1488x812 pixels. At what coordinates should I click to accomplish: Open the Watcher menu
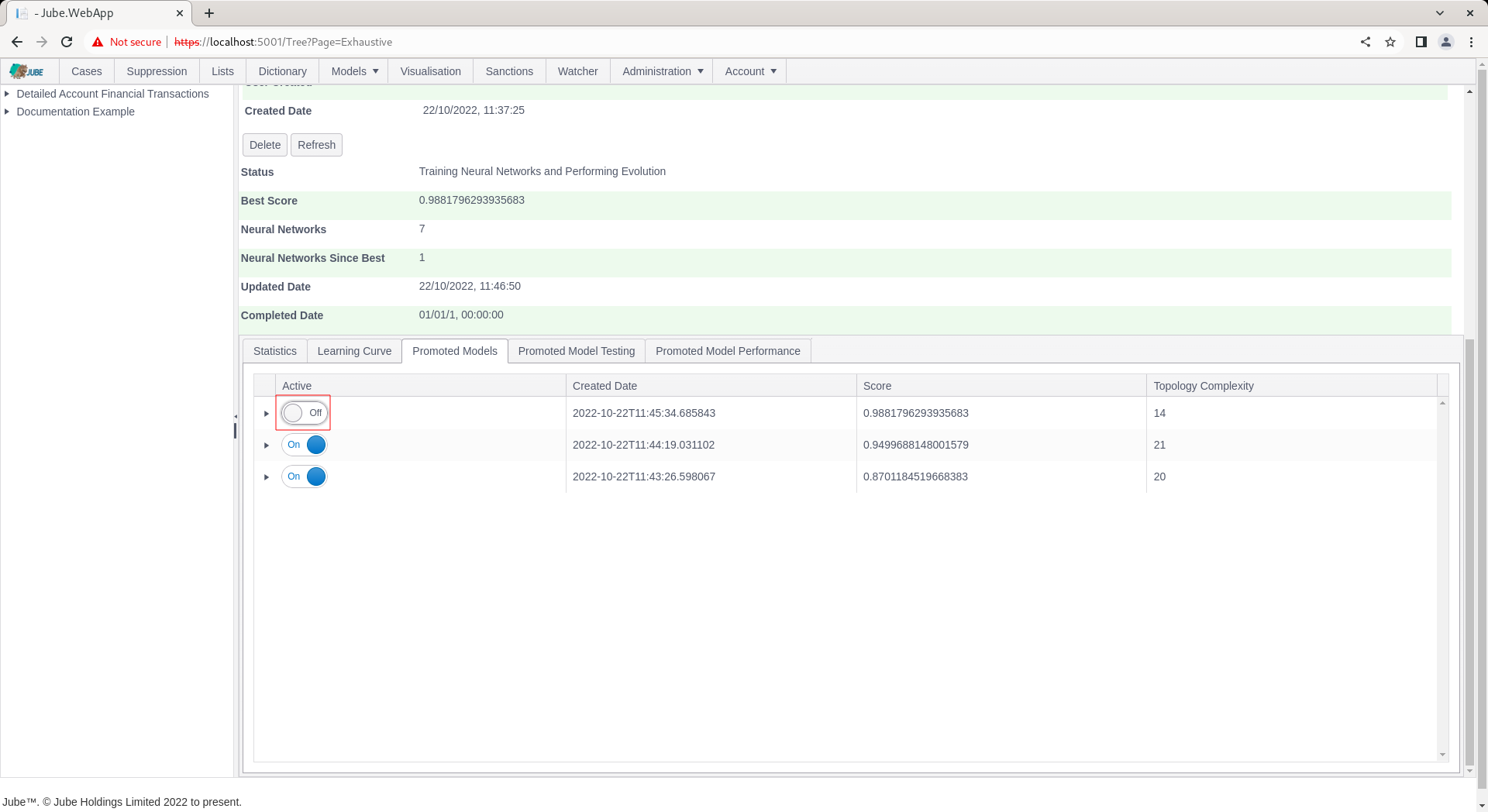point(578,71)
